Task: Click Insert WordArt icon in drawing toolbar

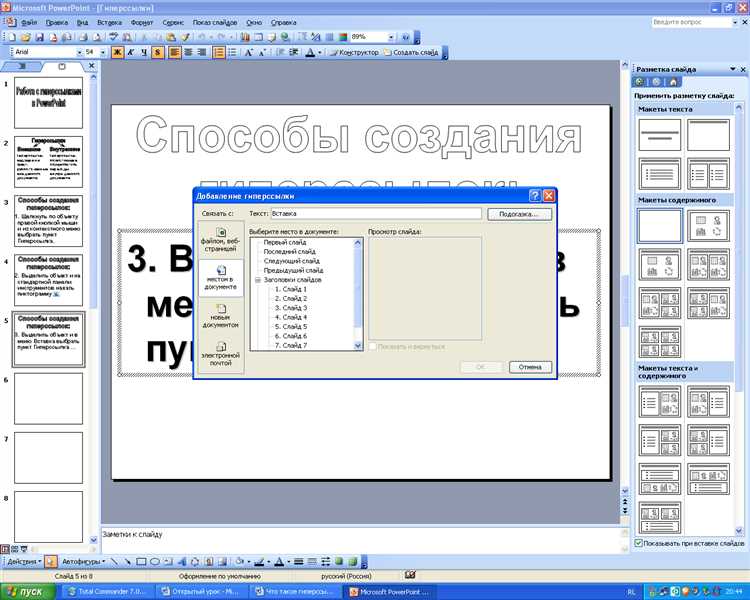Action: click(x=182, y=562)
